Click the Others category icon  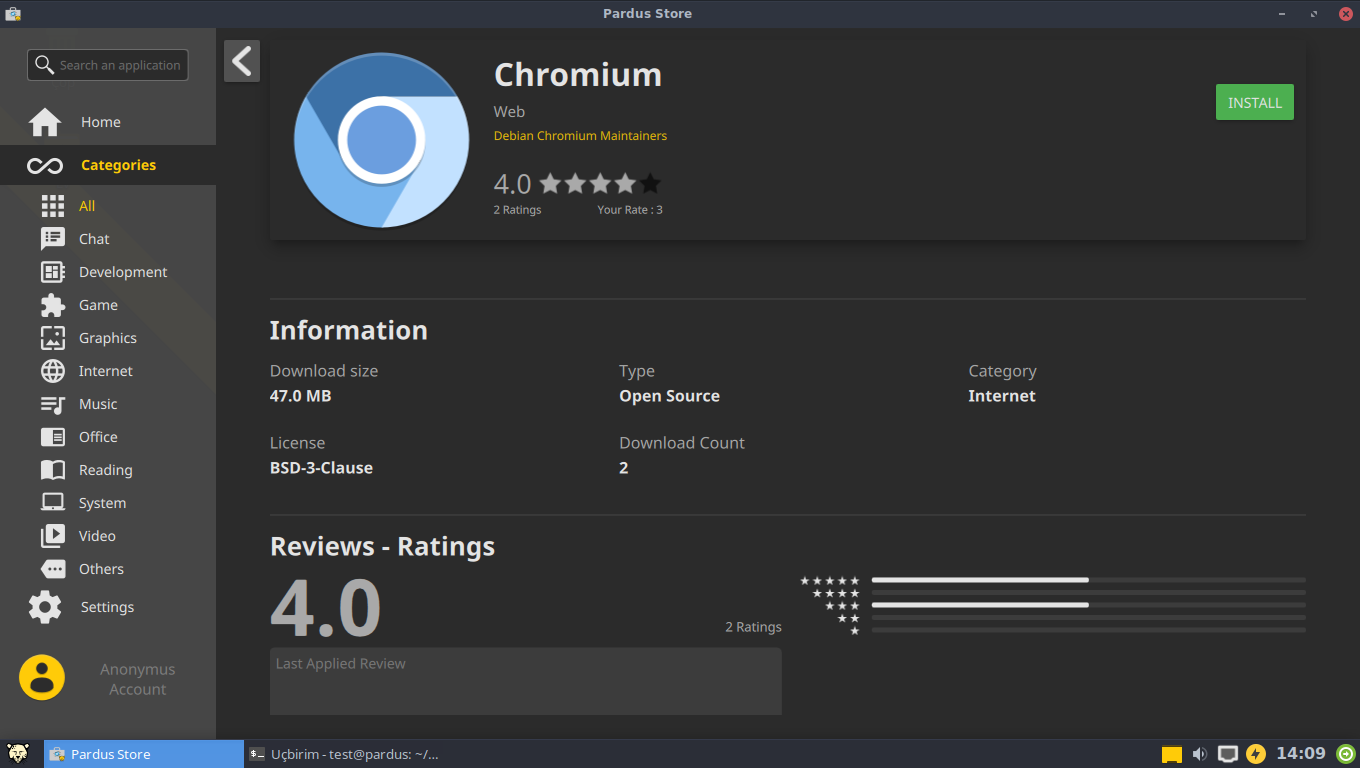(53, 569)
